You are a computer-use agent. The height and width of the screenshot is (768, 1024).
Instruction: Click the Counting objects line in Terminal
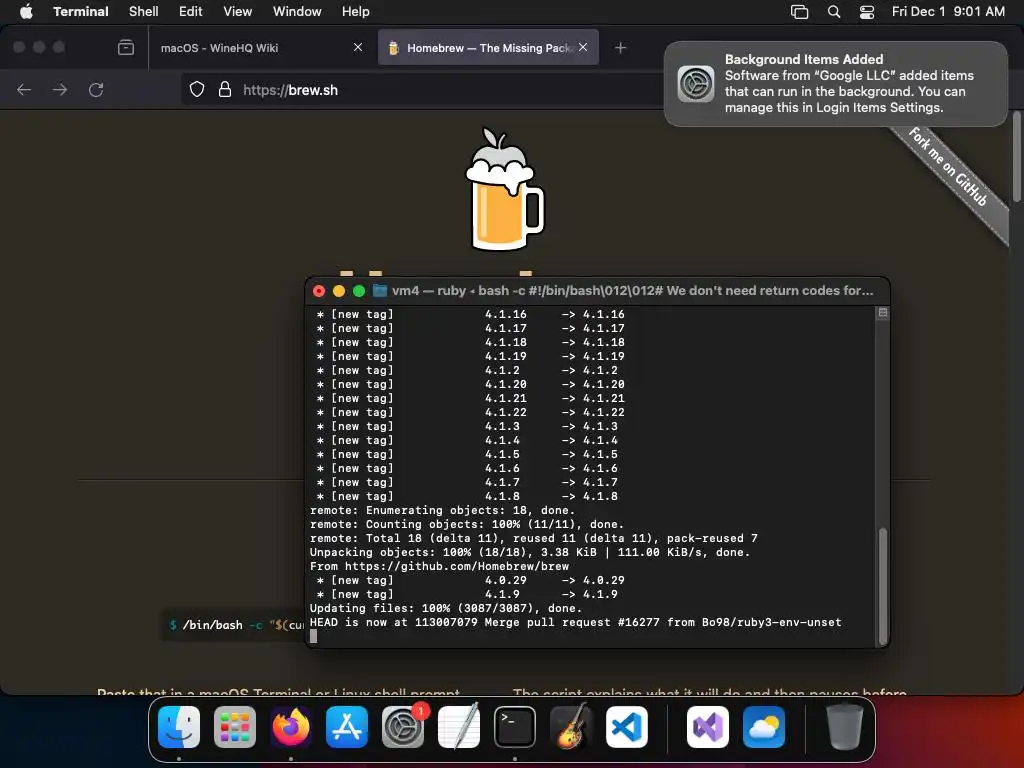[466, 524]
